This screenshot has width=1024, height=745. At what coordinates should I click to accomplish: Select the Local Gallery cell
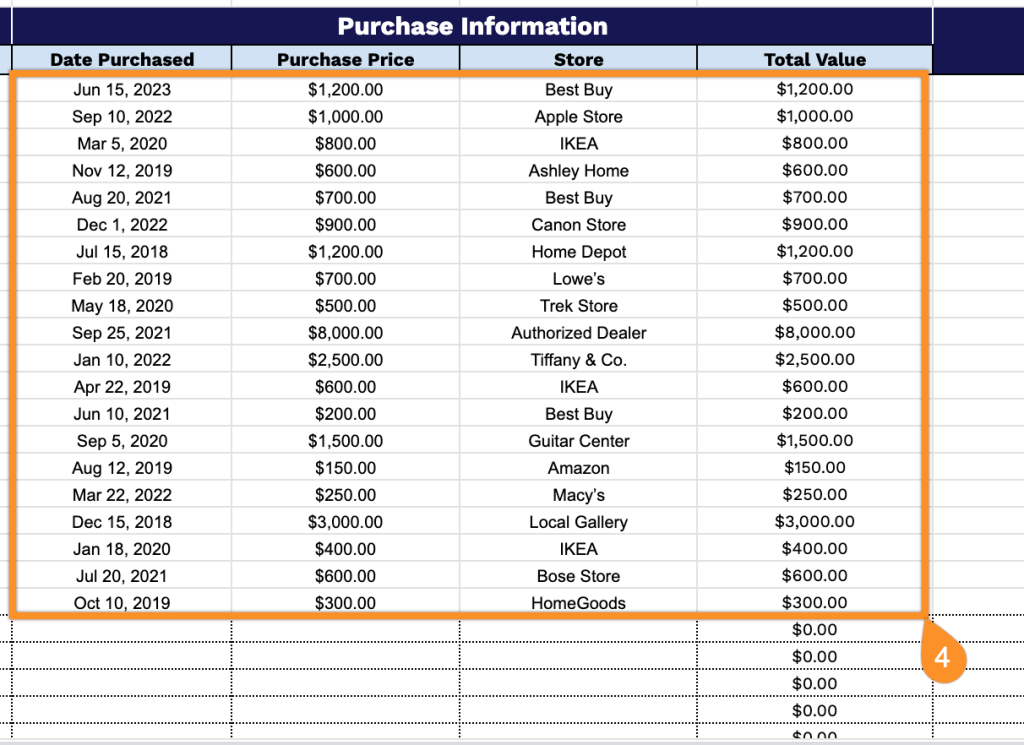coord(578,522)
